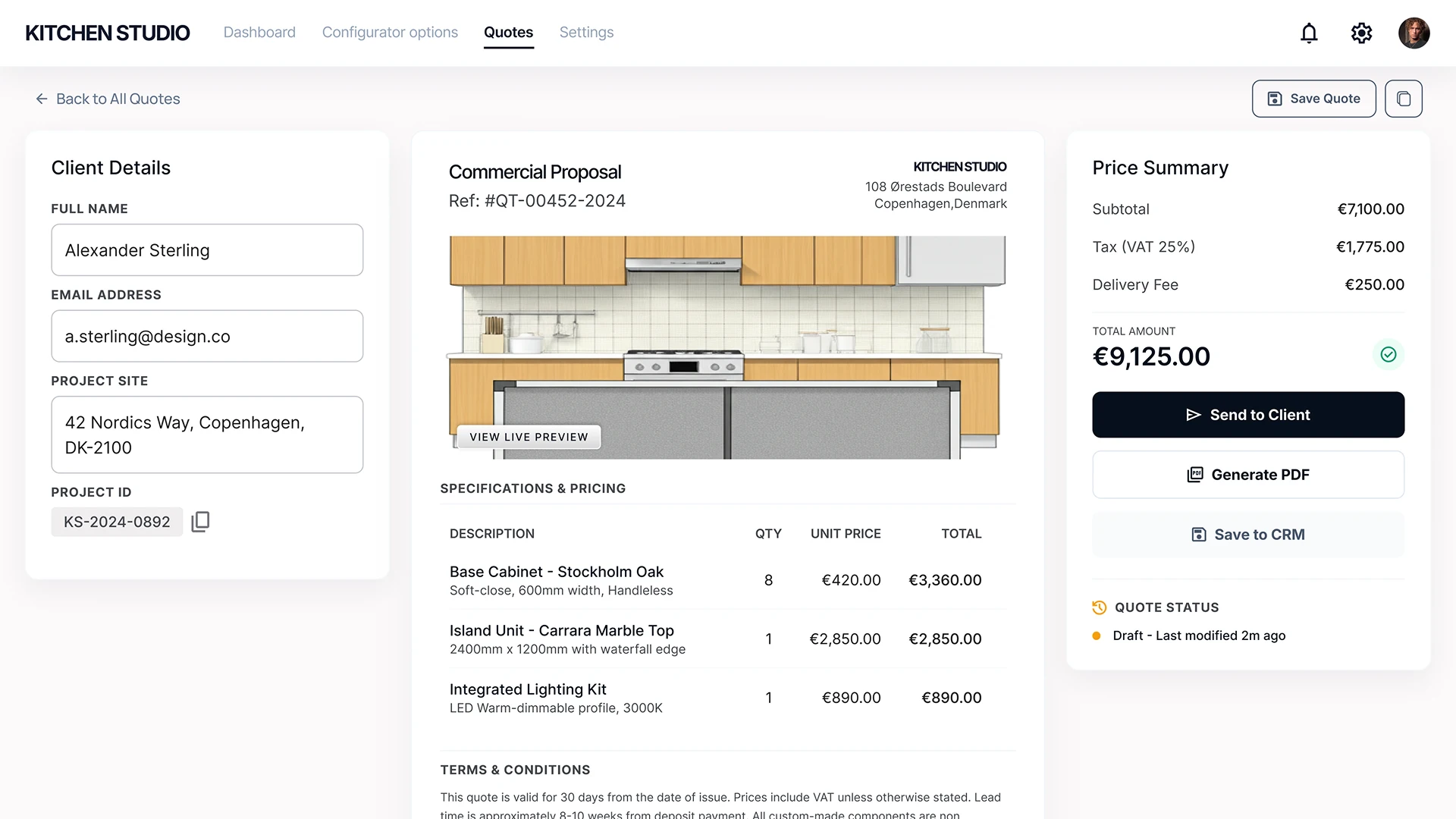
Task: Click View Live Preview on kitchen image
Action: click(529, 438)
